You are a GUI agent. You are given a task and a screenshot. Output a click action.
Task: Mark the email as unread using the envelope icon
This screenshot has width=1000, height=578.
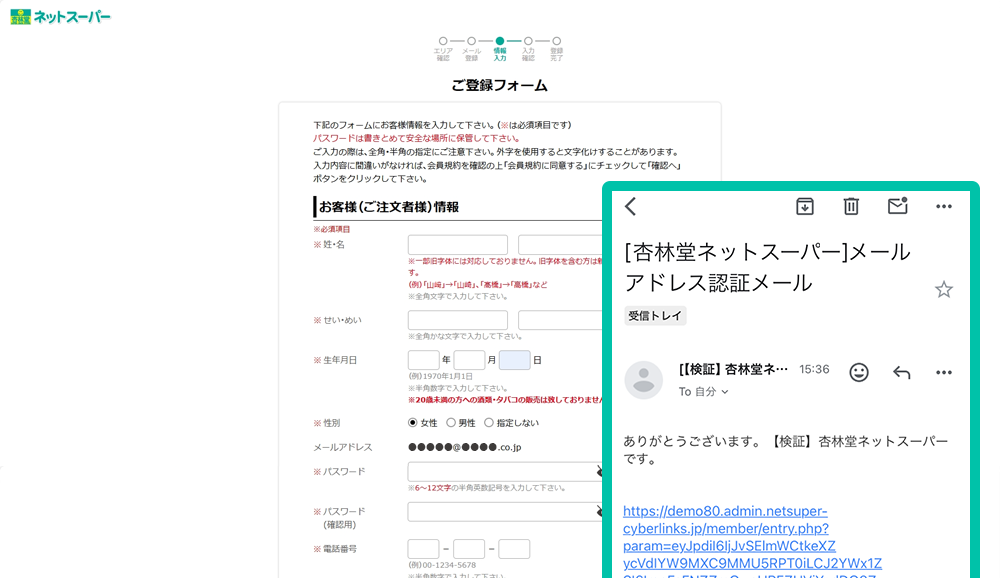pyautogui.click(x=897, y=205)
